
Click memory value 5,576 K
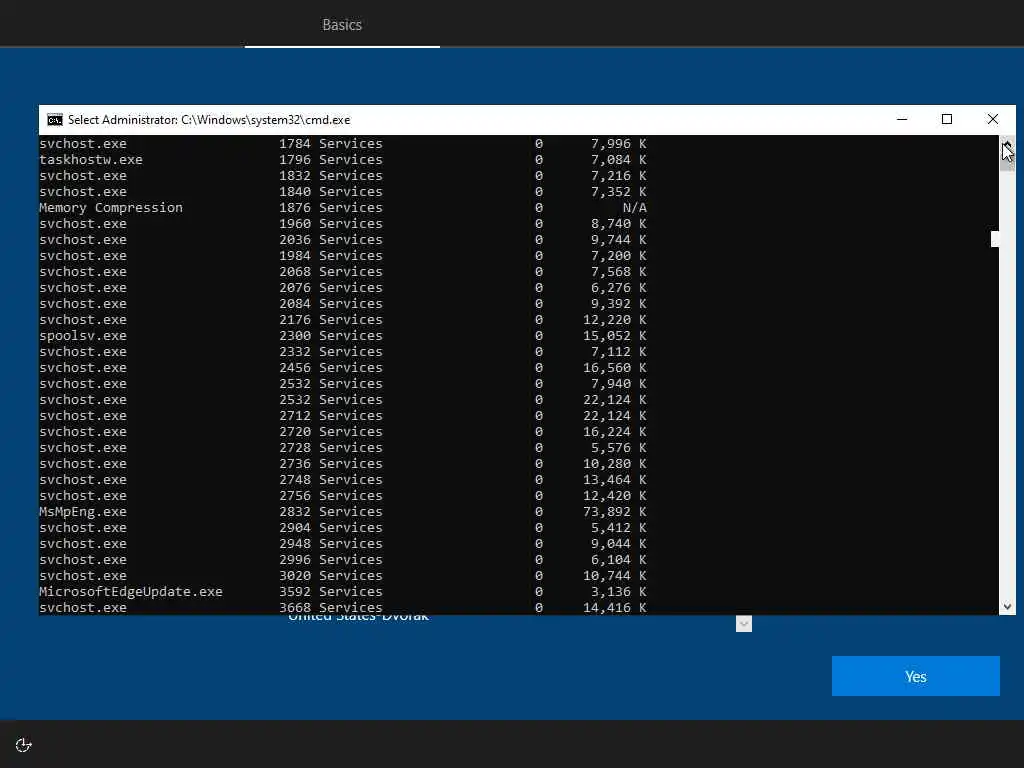tap(618, 448)
